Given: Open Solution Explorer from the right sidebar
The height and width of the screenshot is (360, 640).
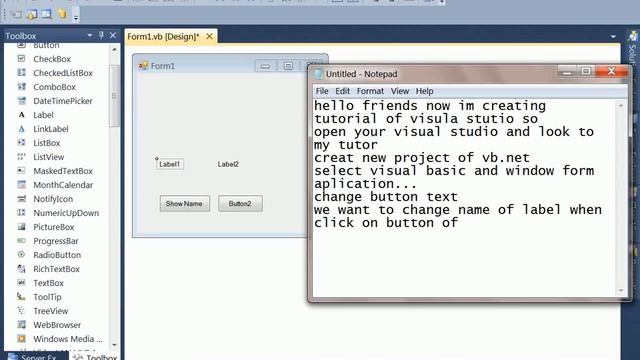Looking at the screenshot, I should click(633, 48).
